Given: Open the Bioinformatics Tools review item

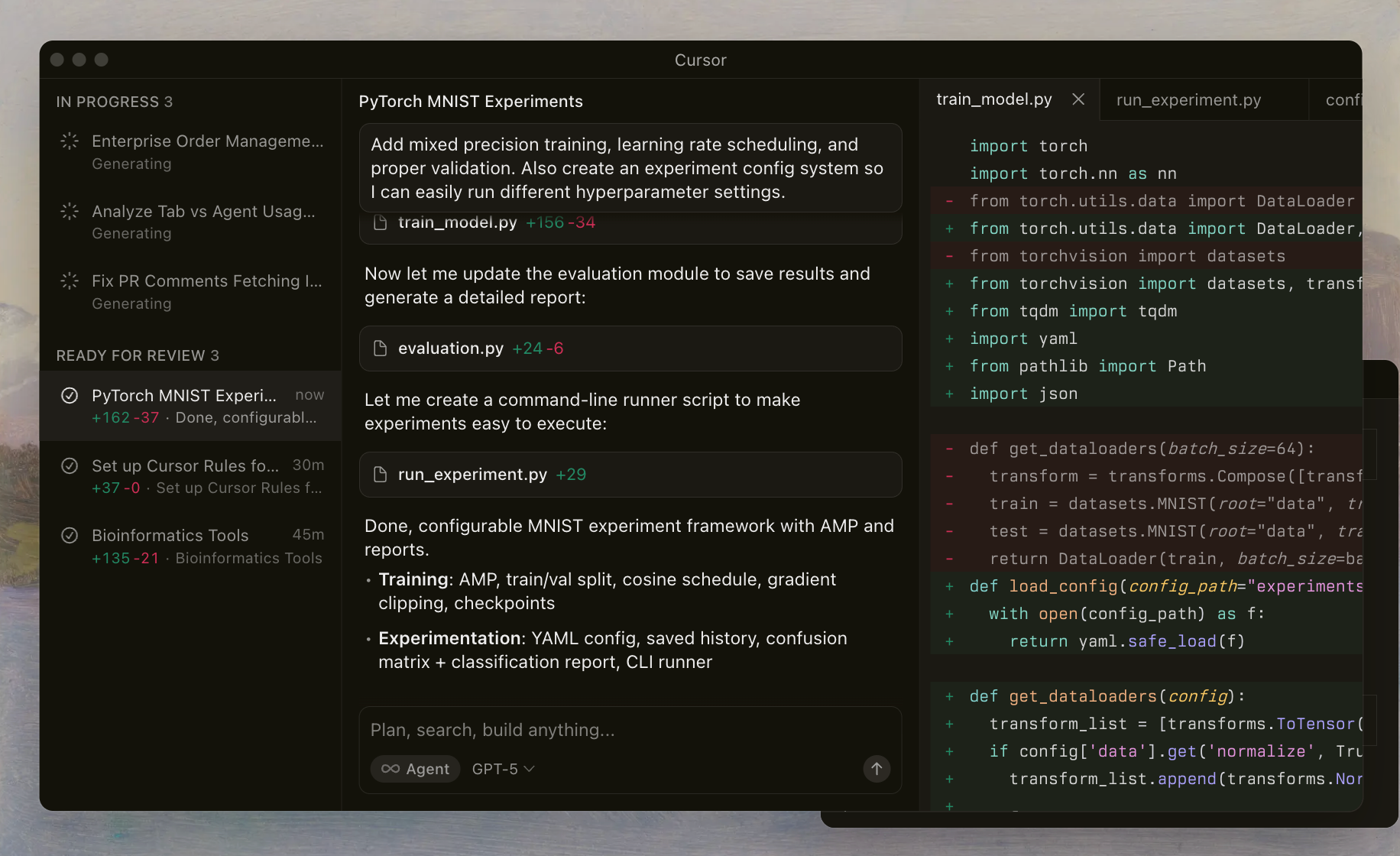Looking at the screenshot, I should tap(191, 546).
